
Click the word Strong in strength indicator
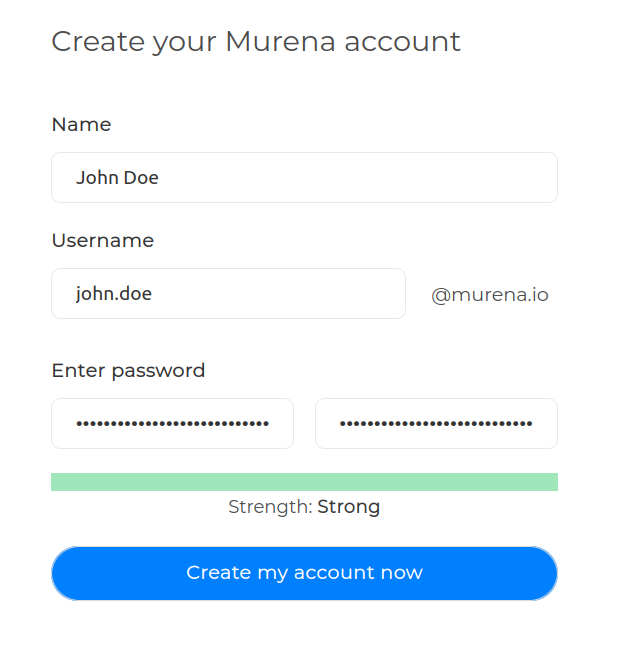coord(349,507)
